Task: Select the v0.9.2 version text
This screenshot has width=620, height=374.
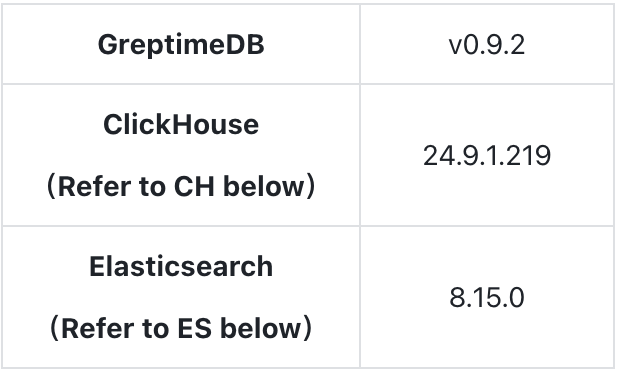Action: click(487, 45)
